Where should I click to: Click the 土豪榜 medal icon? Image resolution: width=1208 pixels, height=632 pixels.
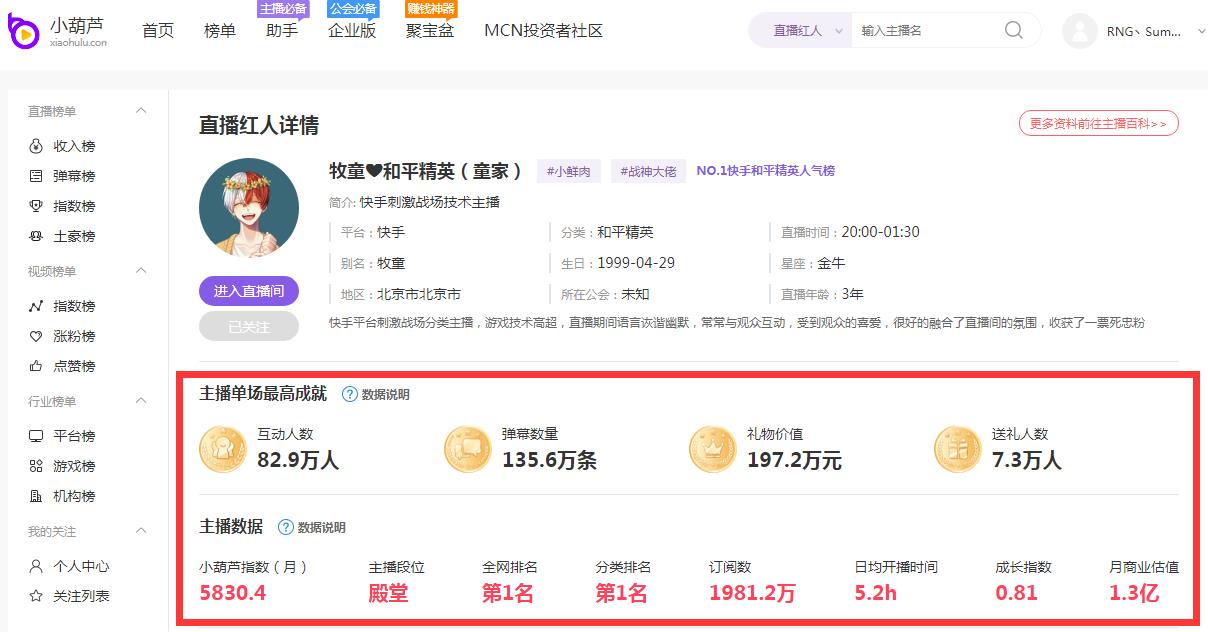tap(36, 236)
